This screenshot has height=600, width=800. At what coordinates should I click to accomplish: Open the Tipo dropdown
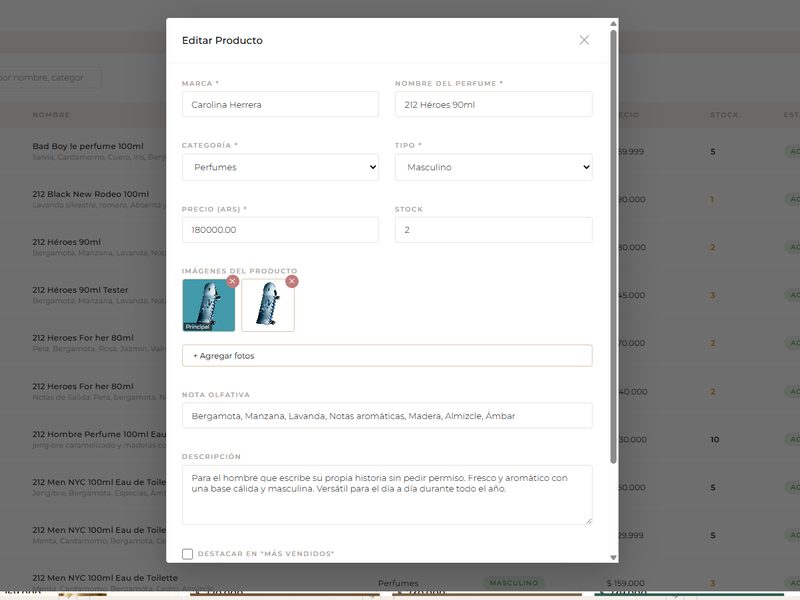[x=493, y=167]
